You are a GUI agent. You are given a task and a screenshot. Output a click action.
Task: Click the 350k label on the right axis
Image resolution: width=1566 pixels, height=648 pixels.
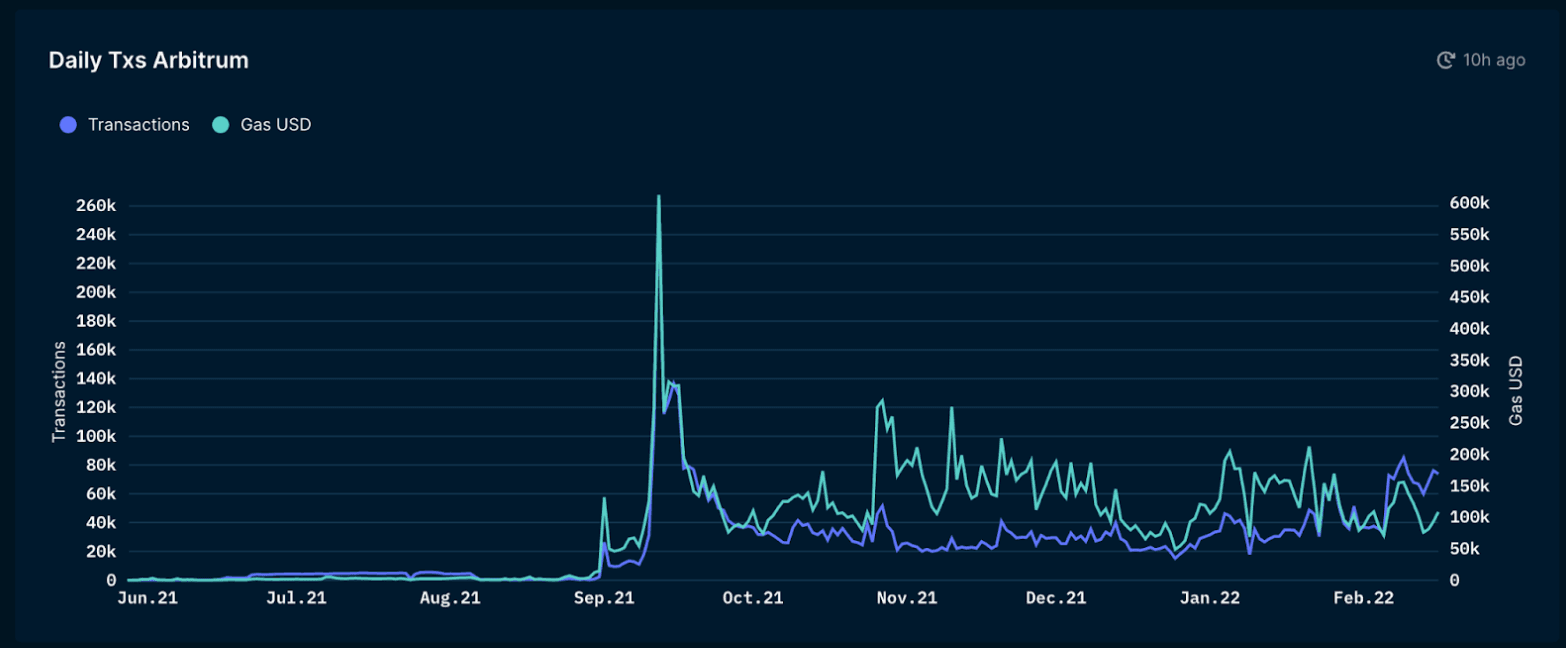(1470, 360)
